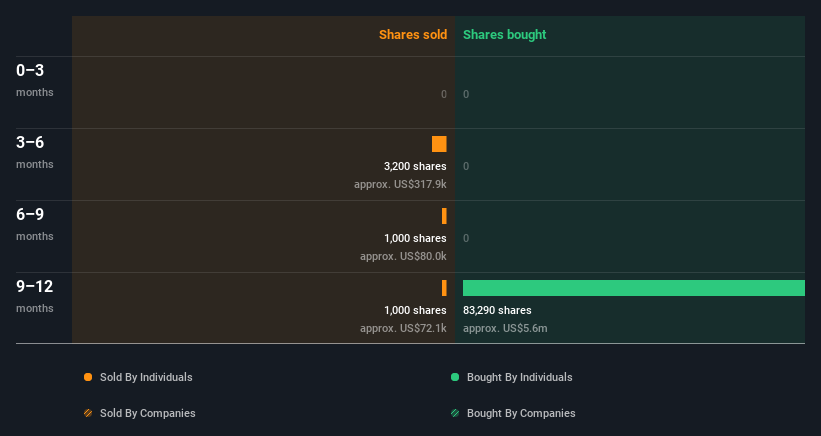
Task: Select the Sold By Companies legend label
Action: pyautogui.click(x=148, y=413)
